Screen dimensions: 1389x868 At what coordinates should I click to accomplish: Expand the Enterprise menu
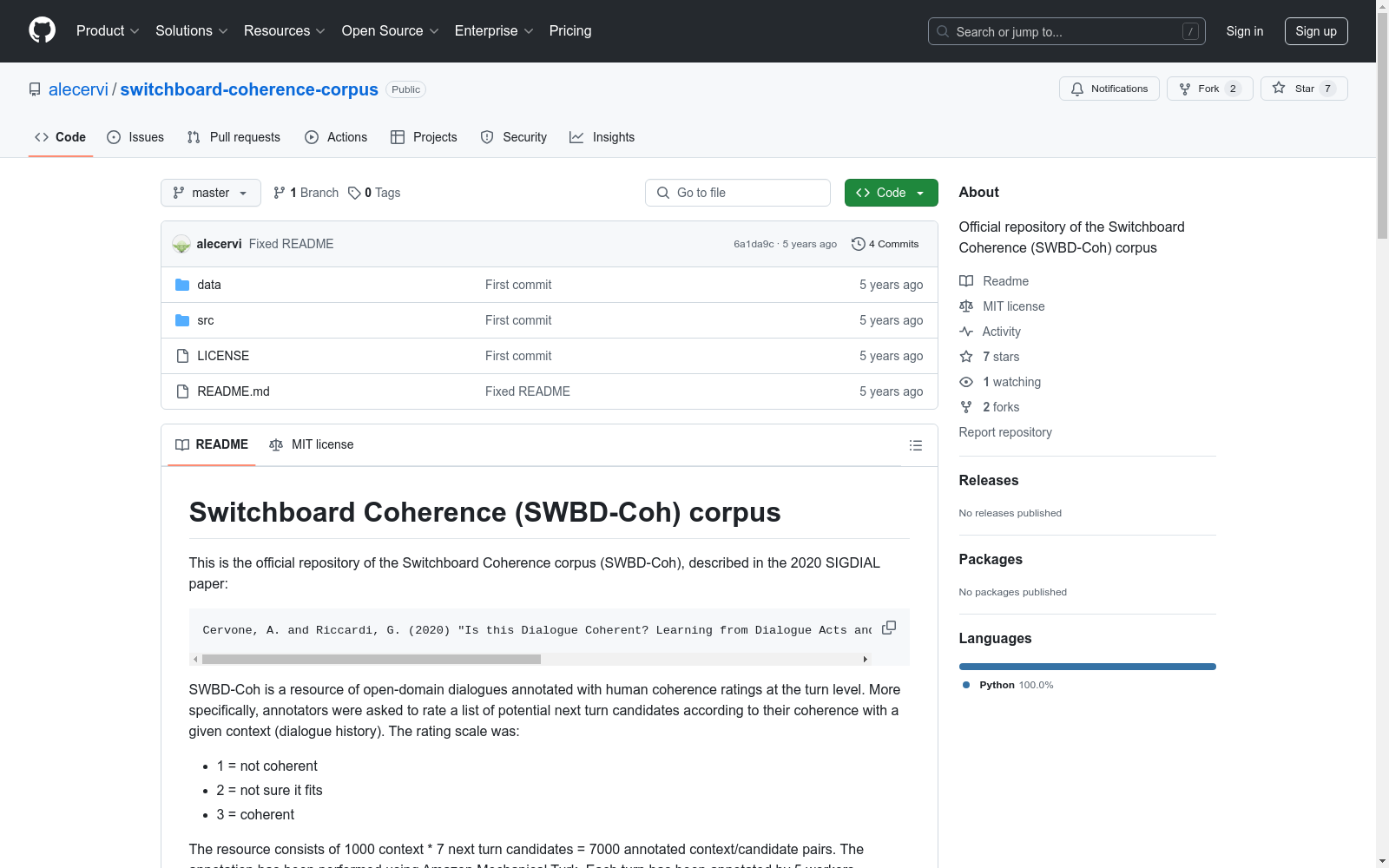pos(494,31)
